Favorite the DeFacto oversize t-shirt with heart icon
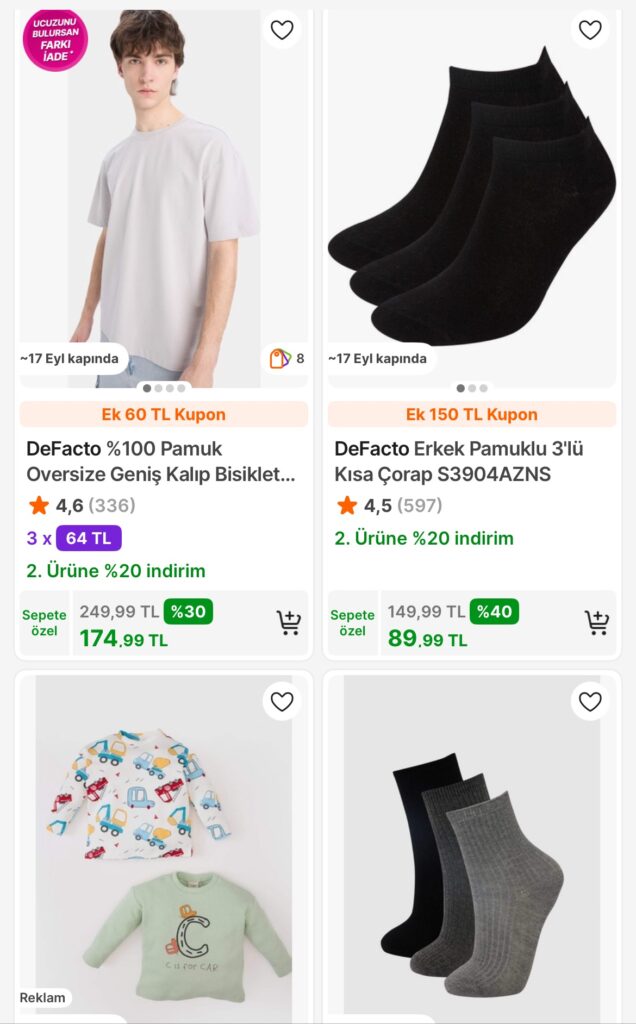The height and width of the screenshot is (1024, 636). pos(282,30)
